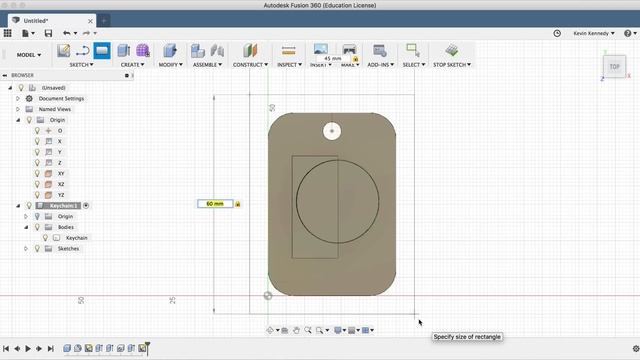Click the Stop Sketch icon
Image resolution: width=640 pixels, height=360 pixels.
[451, 51]
